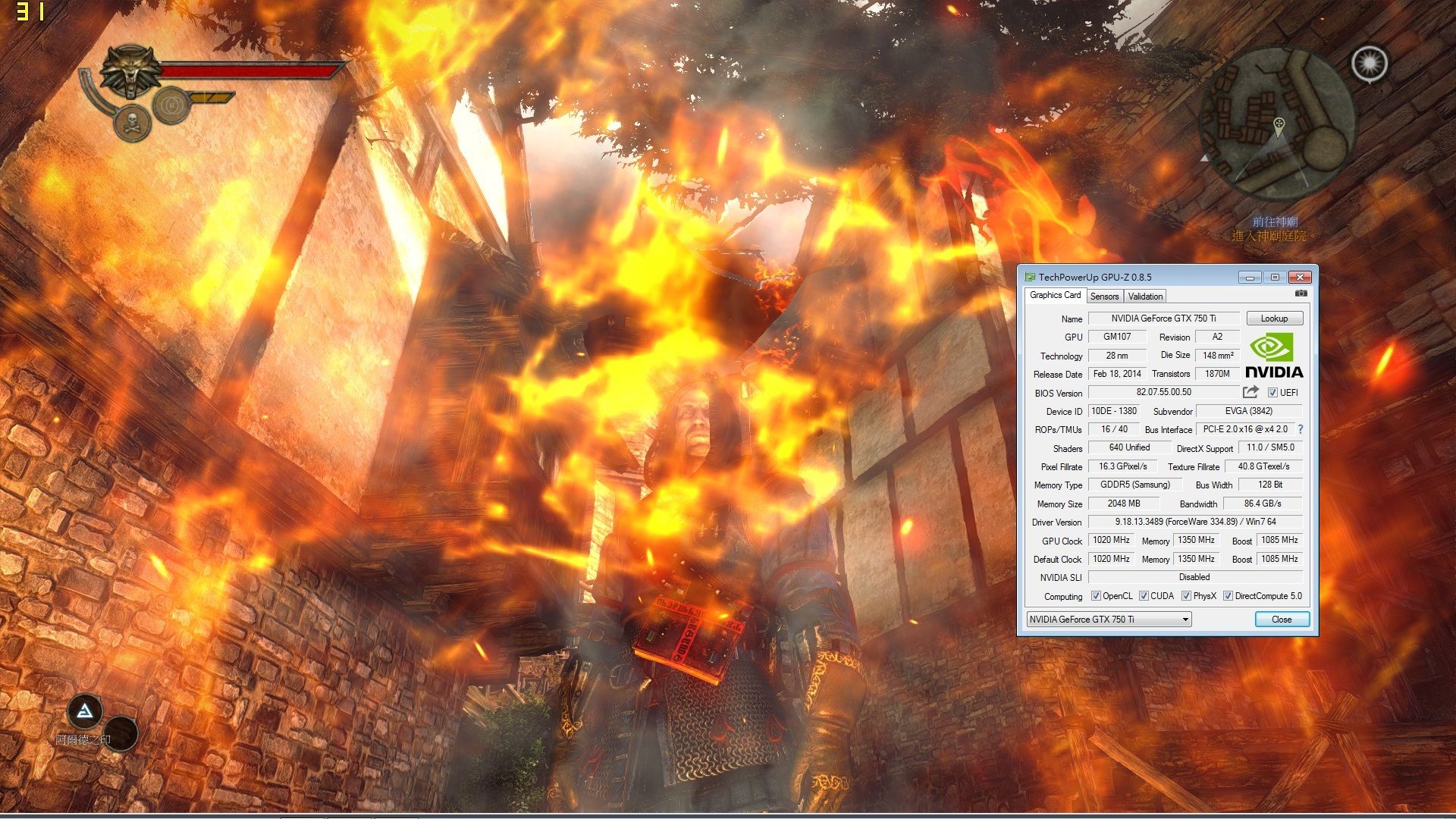The height and width of the screenshot is (819, 1456).
Task: Click the Driver Version value field
Action: pos(1195,522)
